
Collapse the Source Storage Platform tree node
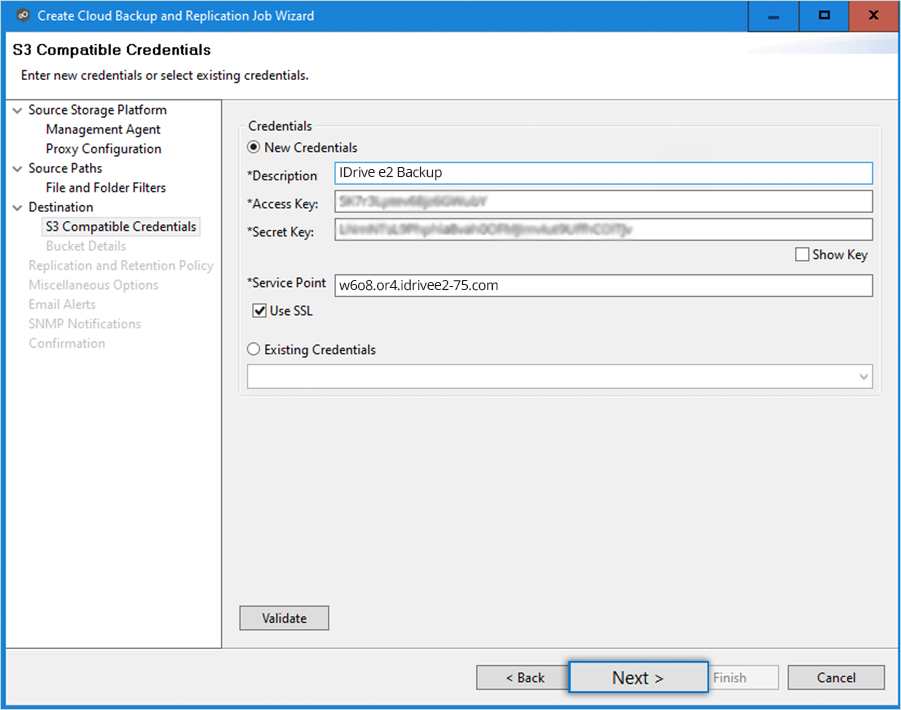click(x=17, y=110)
